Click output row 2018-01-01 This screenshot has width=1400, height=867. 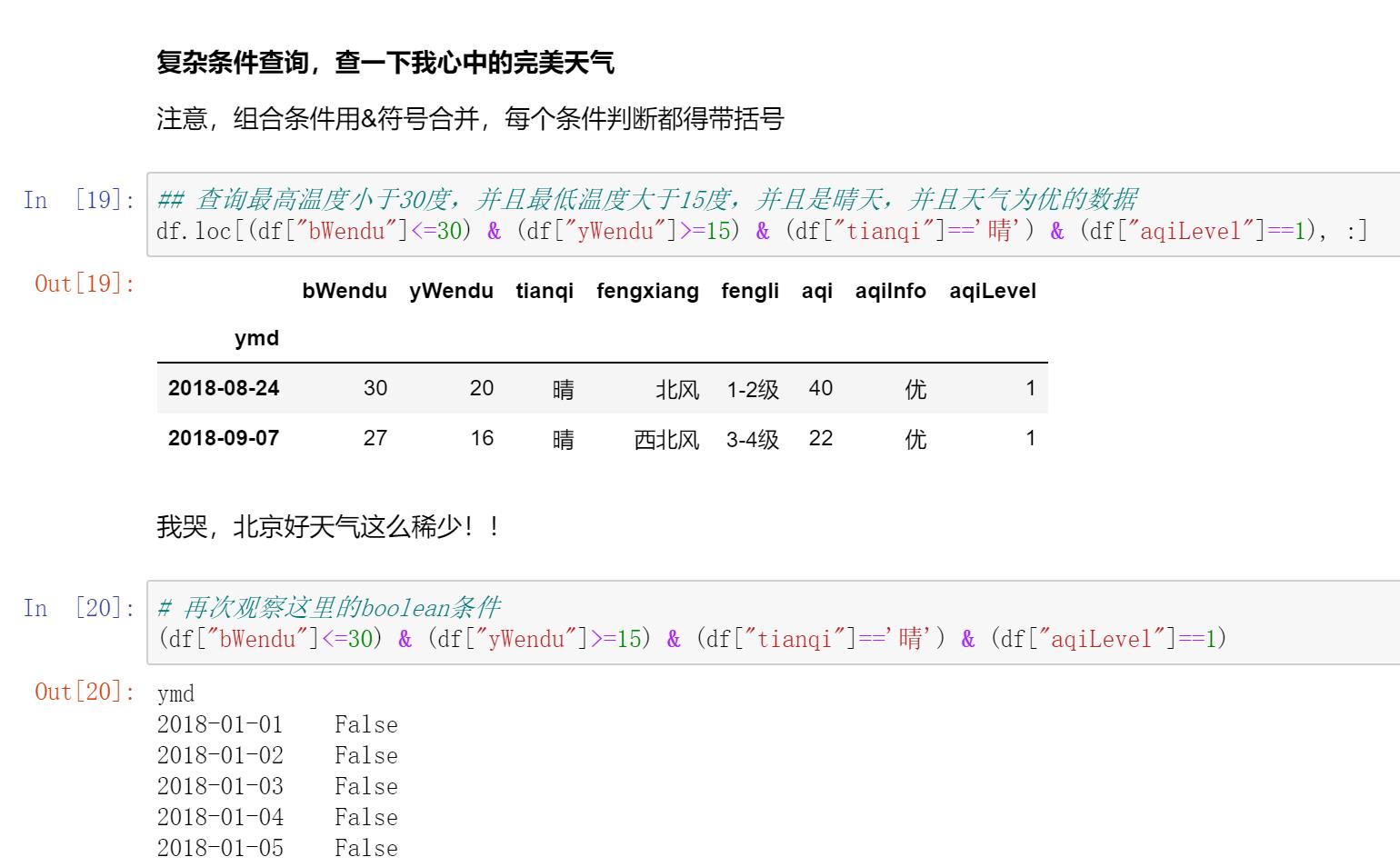click(277, 724)
